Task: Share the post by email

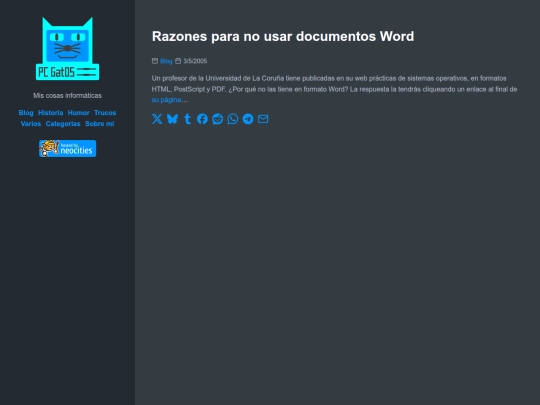Action: pyautogui.click(x=263, y=119)
